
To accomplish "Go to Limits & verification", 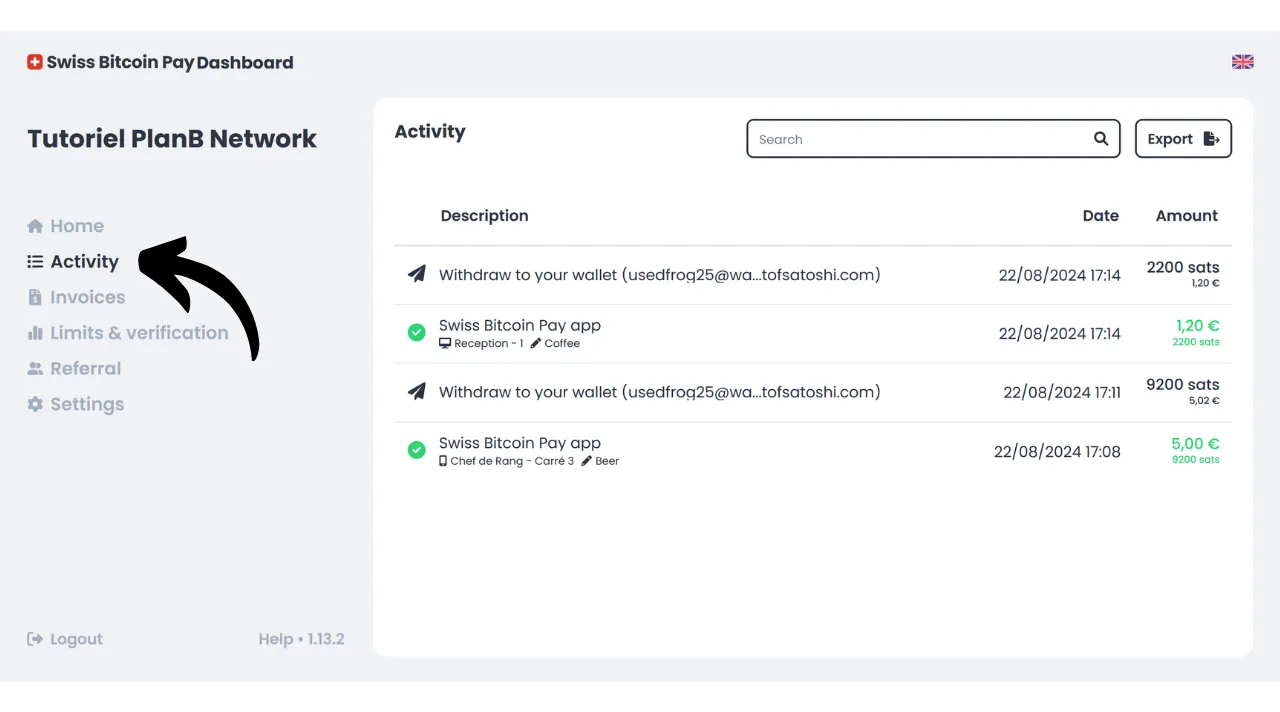I will (x=139, y=333).
